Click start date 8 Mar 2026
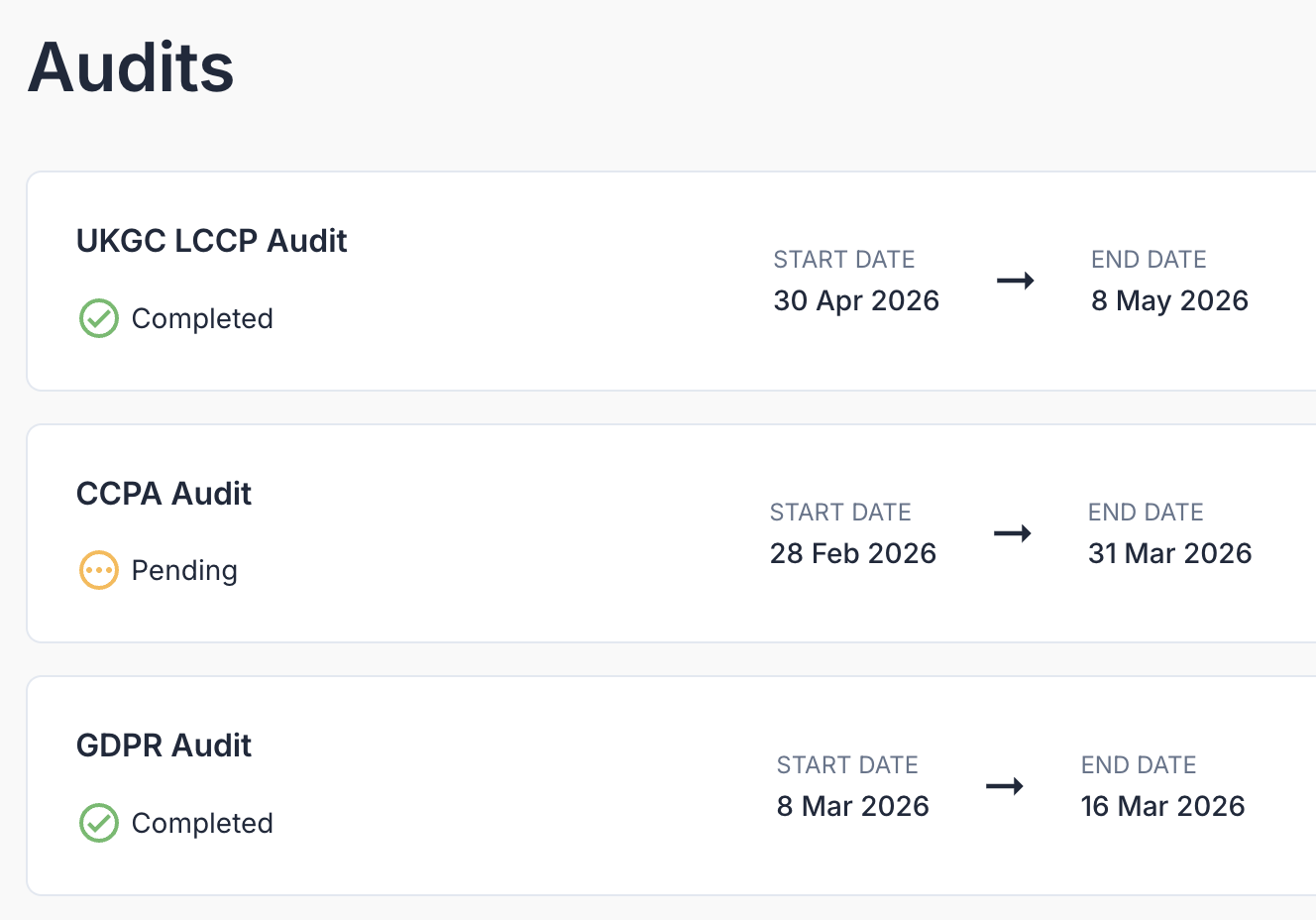 [853, 806]
